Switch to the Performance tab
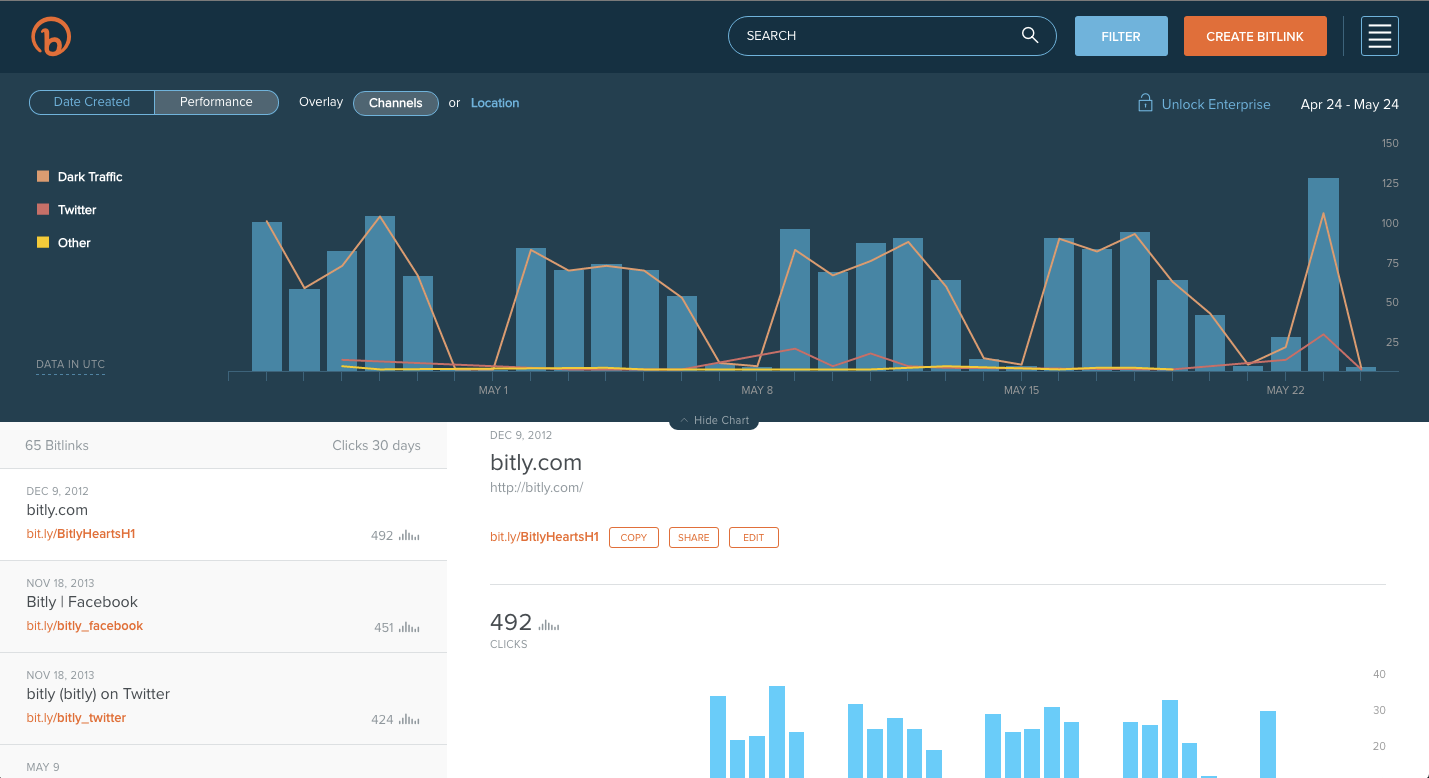This screenshot has height=778, width=1429. click(x=216, y=102)
